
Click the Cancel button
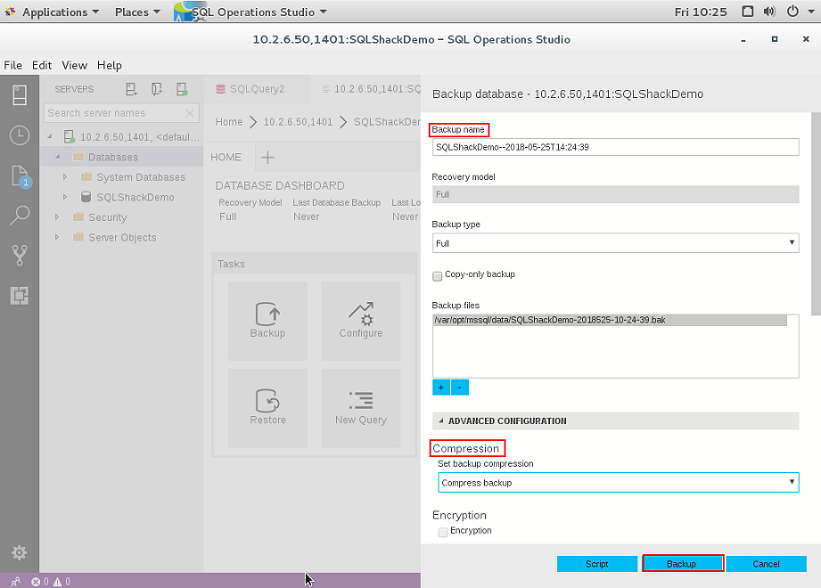[766, 564]
